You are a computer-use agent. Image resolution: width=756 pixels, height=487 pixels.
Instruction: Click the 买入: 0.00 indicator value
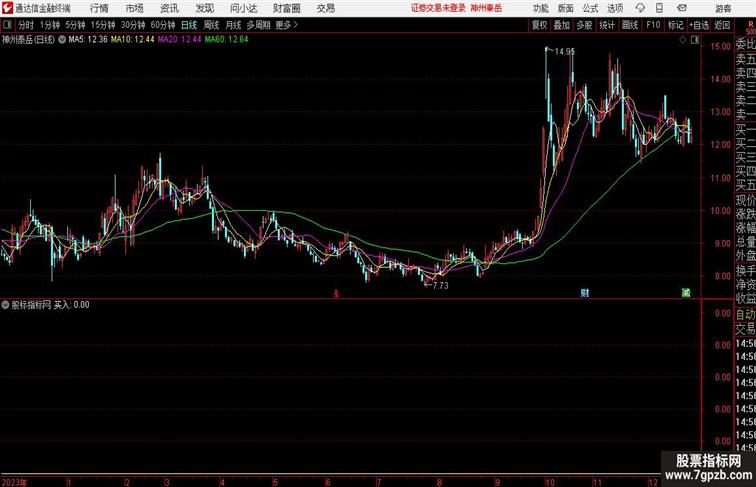point(71,305)
